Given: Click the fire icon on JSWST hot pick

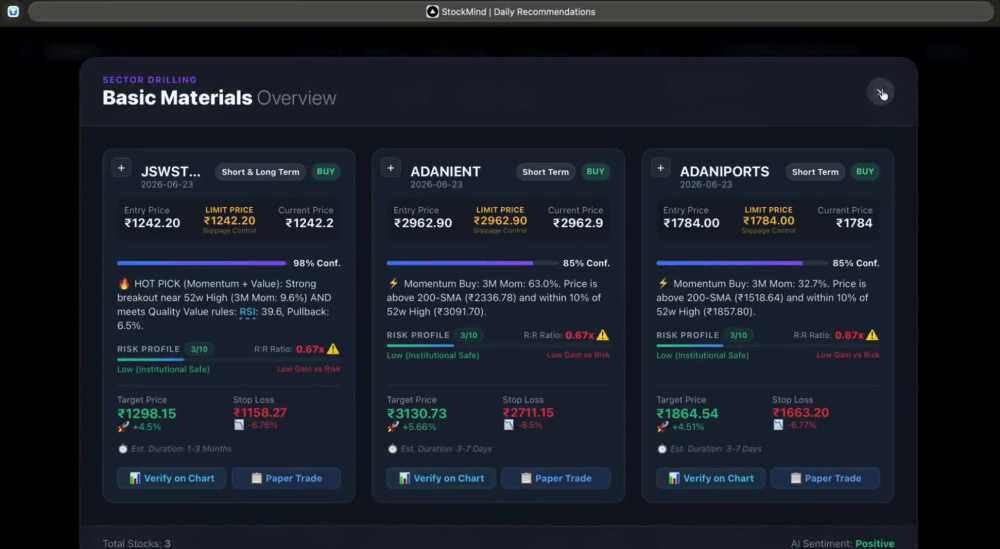Looking at the screenshot, I should (124, 284).
